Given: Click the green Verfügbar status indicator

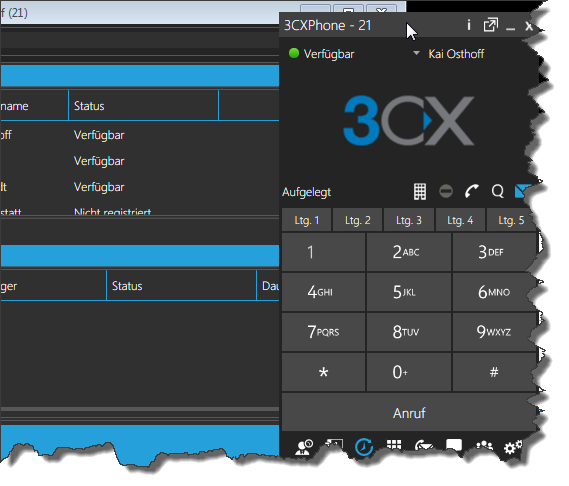Looking at the screenshot, I should click(294, 53).
